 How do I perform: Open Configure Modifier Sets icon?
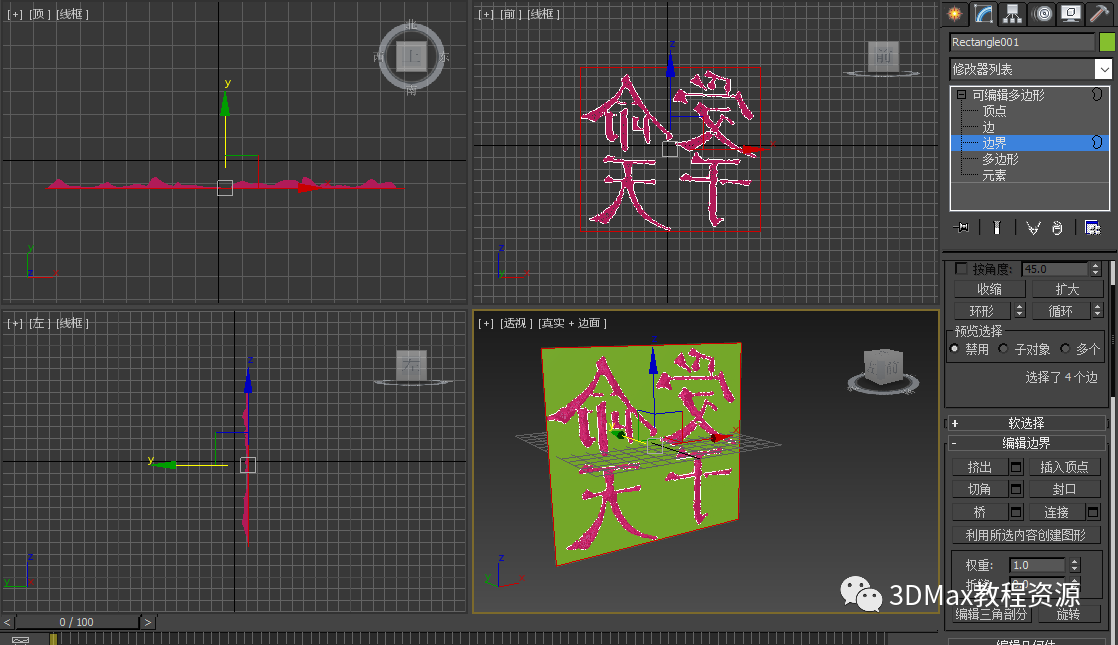pyautogui.click(x=1092, y=227)
